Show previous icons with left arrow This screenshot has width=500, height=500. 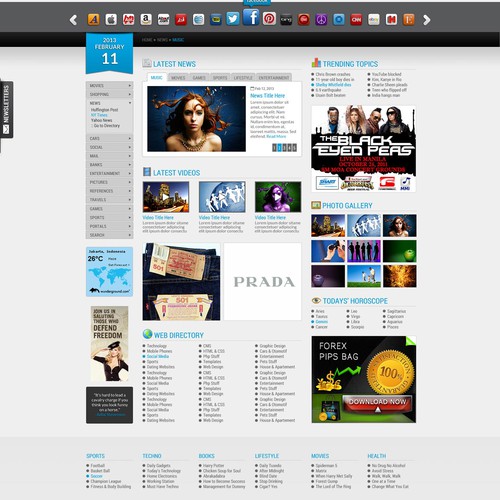click(x=73, y=20)
